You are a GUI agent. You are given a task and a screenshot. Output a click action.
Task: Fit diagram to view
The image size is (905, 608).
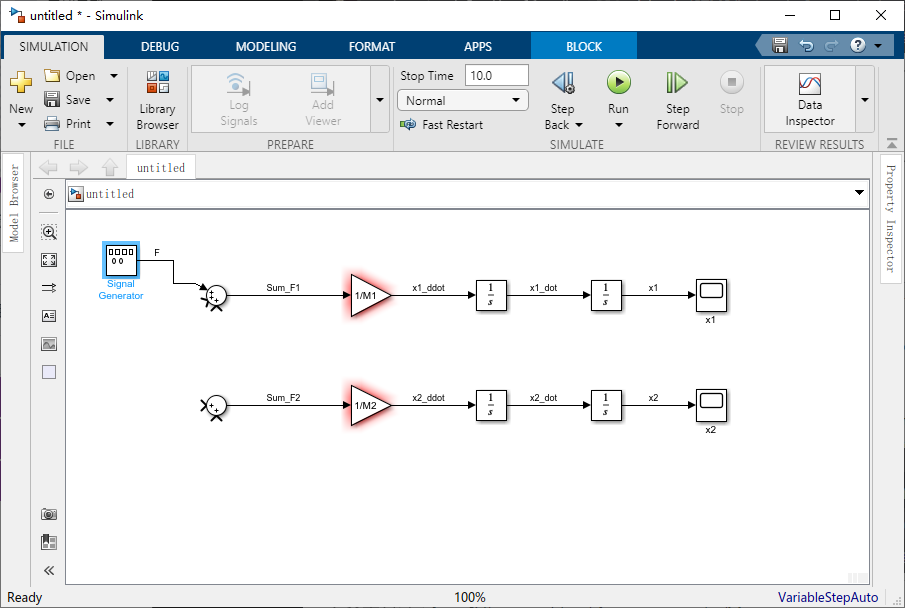pos(49,260)
